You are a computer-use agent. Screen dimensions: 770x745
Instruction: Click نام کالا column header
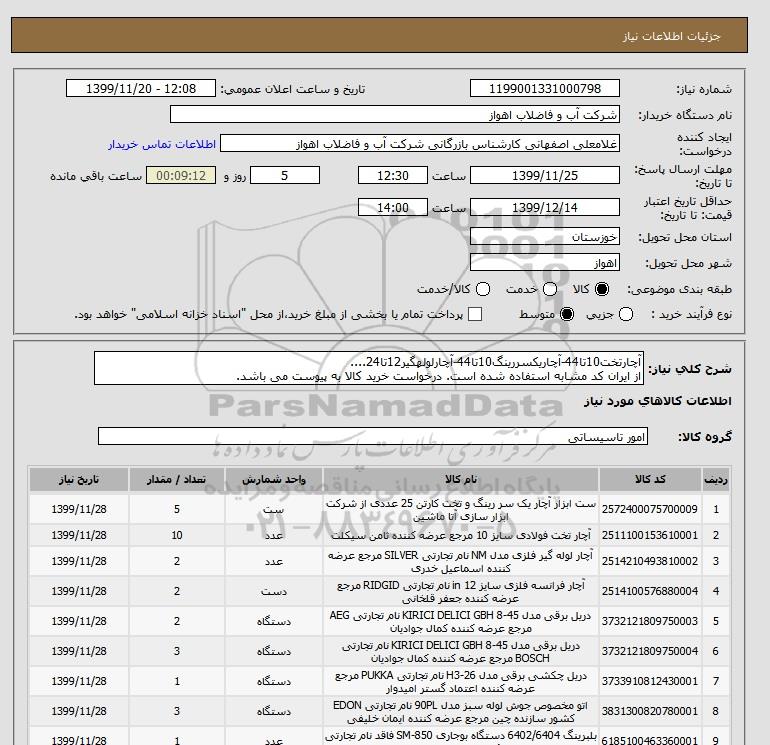[x=461, y=479]
